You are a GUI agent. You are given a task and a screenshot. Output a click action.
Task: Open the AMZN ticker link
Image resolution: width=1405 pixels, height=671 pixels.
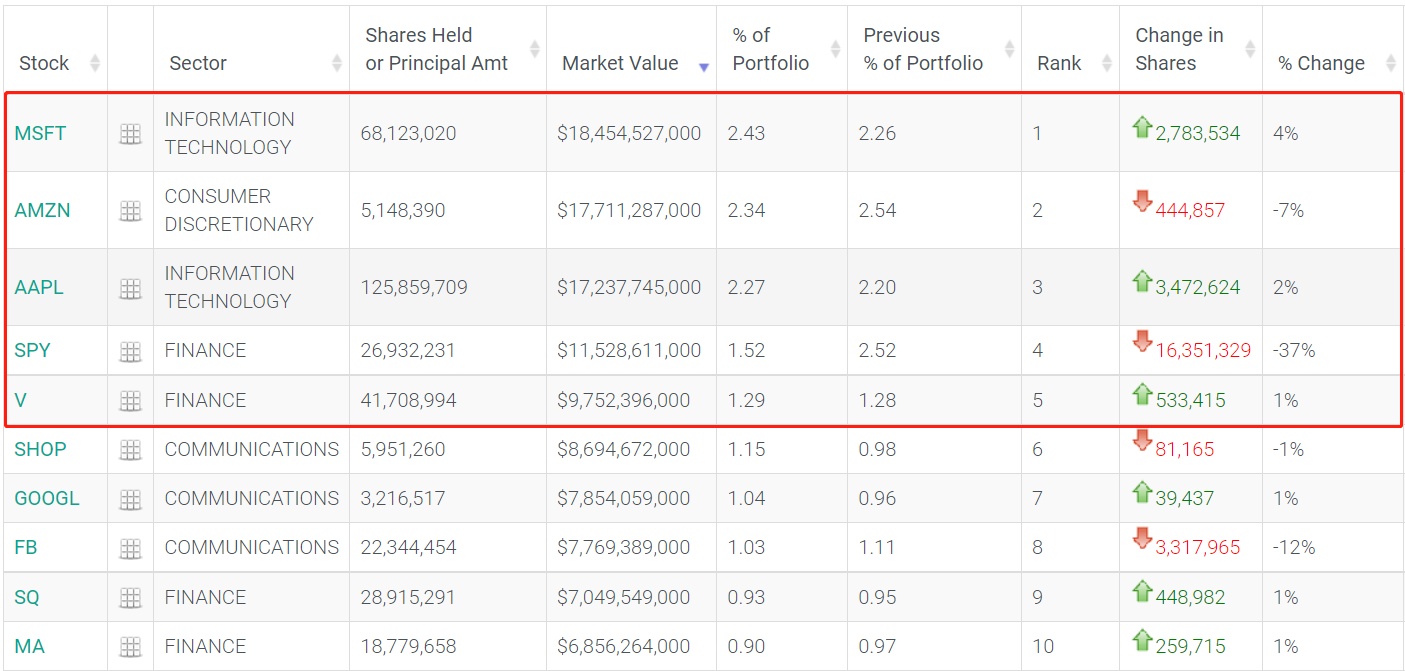click(x=42, y=211)
